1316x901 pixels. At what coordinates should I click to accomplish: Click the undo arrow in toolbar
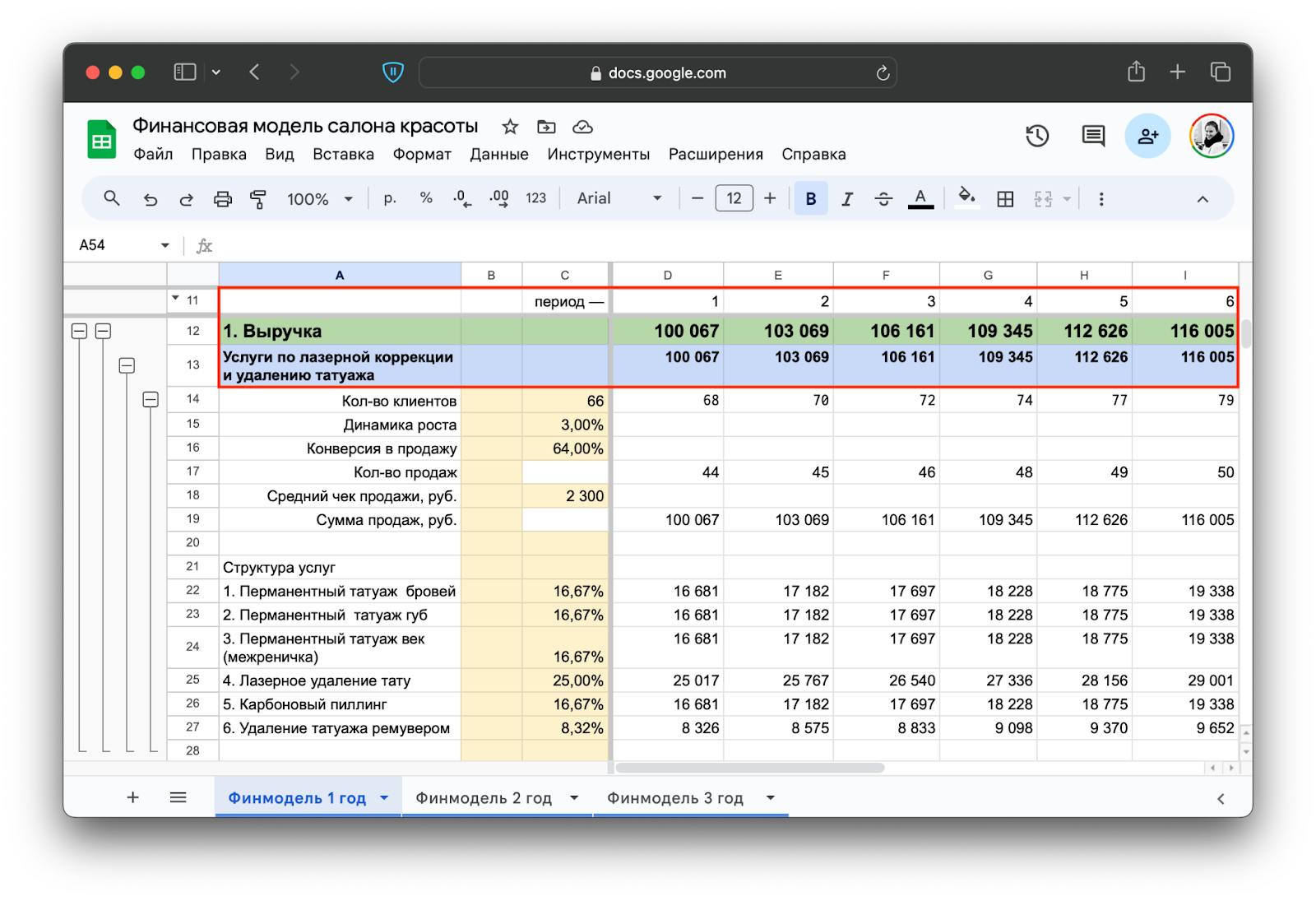(150, 199)
